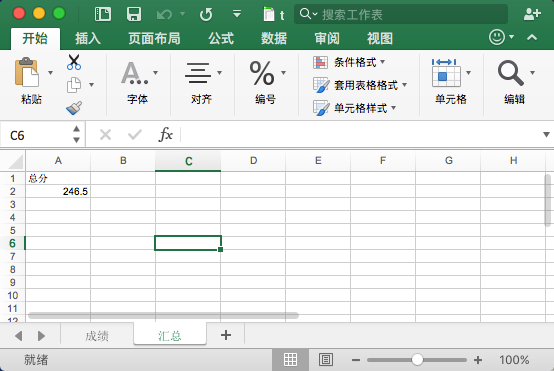
Task: Open the 编号 number format percent icon
Action: coord(262,73)
